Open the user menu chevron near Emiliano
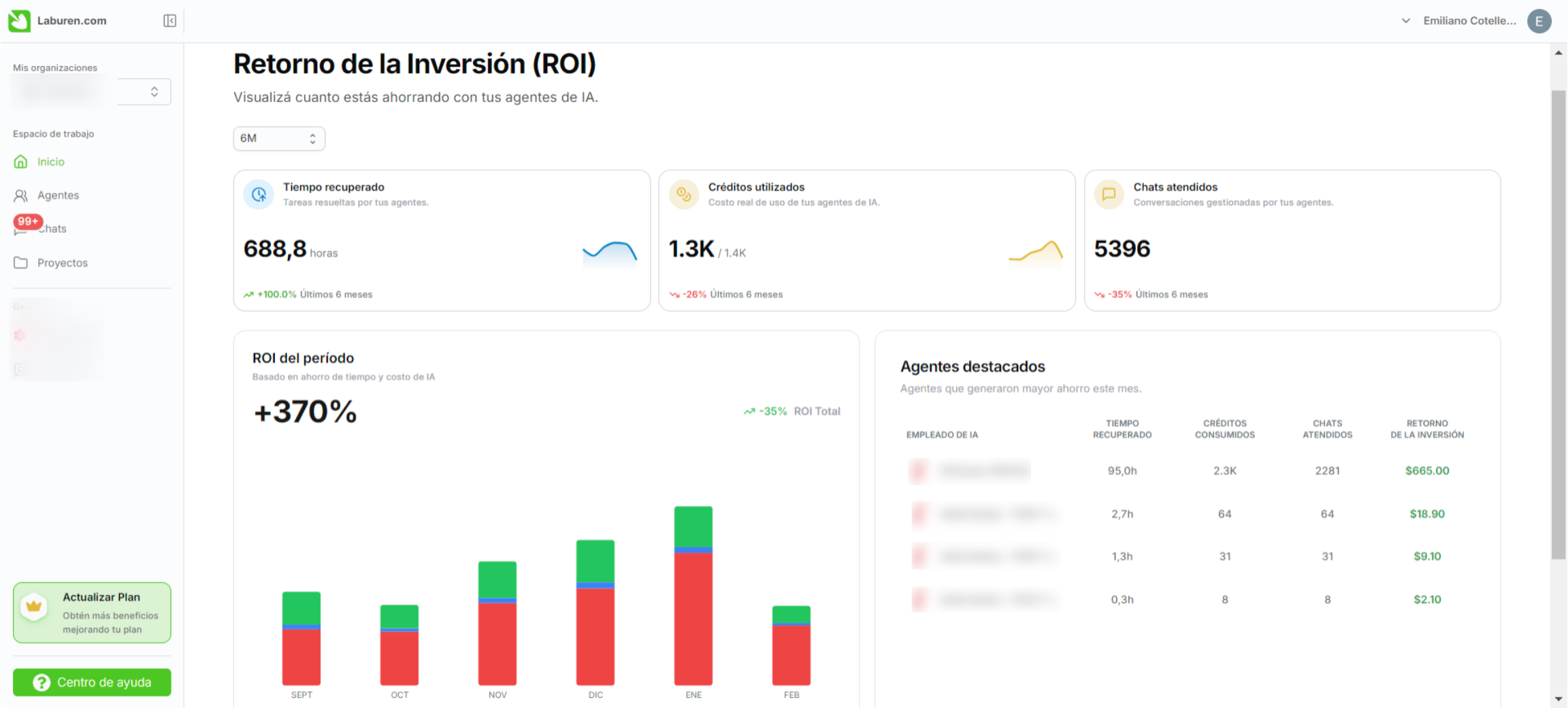 tap(1405, 21)
